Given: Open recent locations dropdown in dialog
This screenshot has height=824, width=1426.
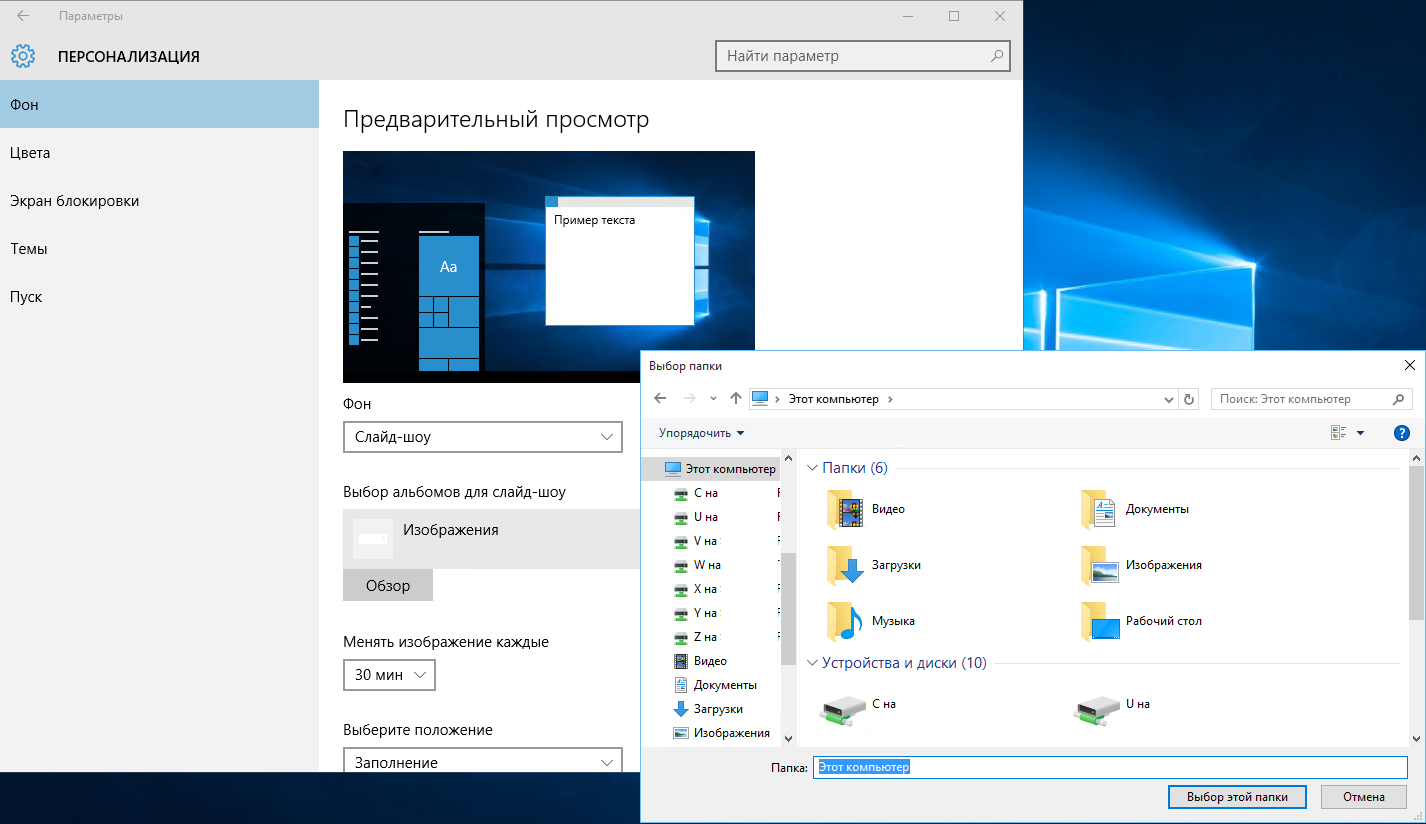Looking at the screenshot, I should pyautogui.click(x=713, y=398).
